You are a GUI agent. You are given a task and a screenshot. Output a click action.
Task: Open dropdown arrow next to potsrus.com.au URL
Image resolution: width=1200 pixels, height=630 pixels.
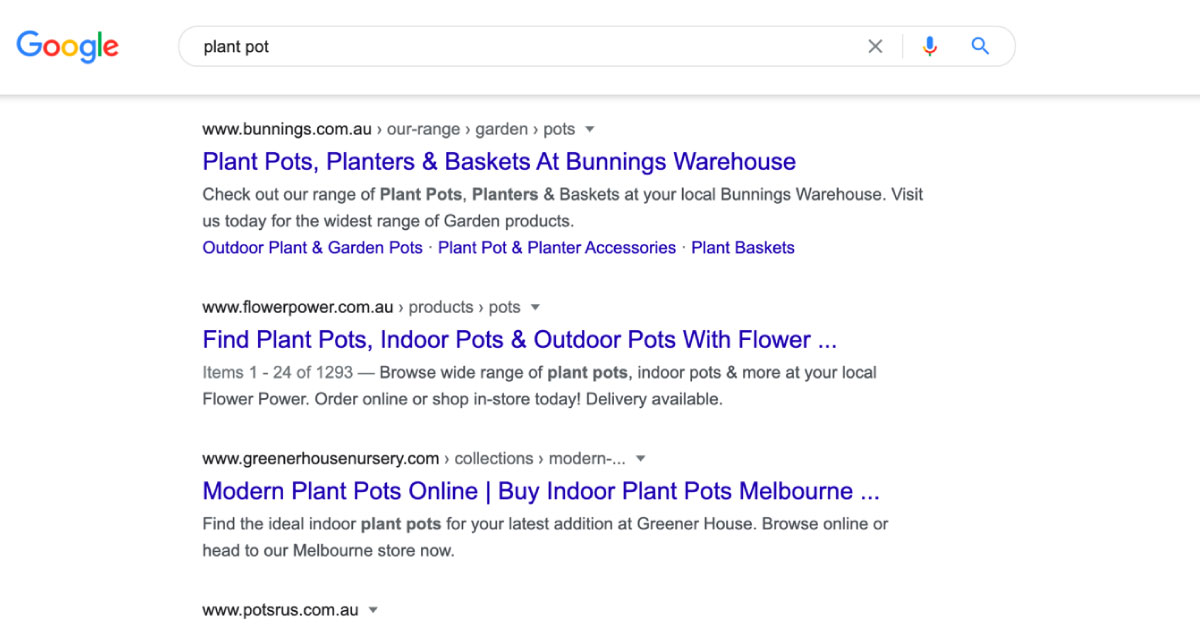[x=373, y=610]
